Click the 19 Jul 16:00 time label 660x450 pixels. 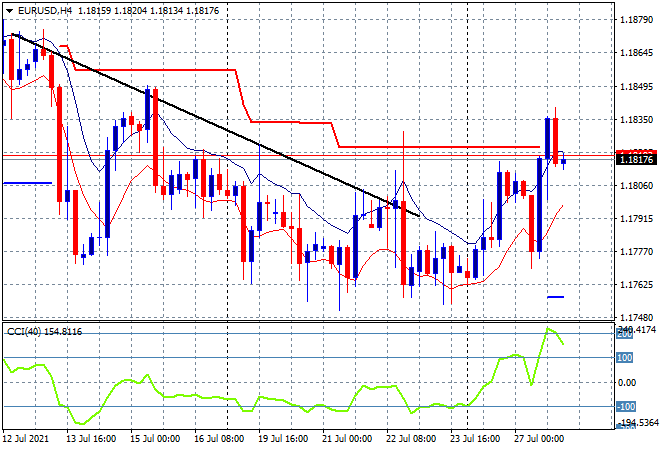[x=283, y=439]
